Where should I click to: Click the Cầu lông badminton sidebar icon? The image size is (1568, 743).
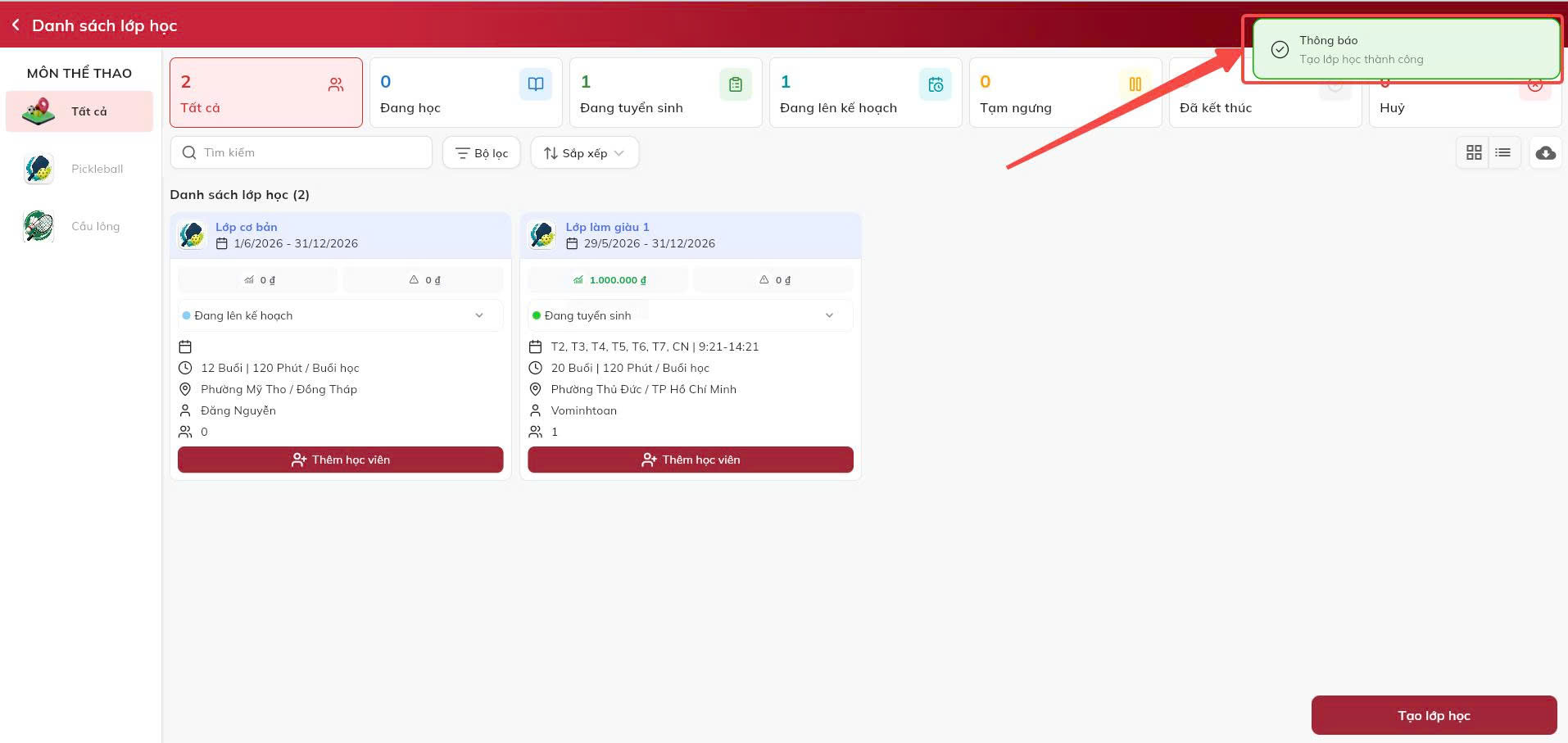39,226
